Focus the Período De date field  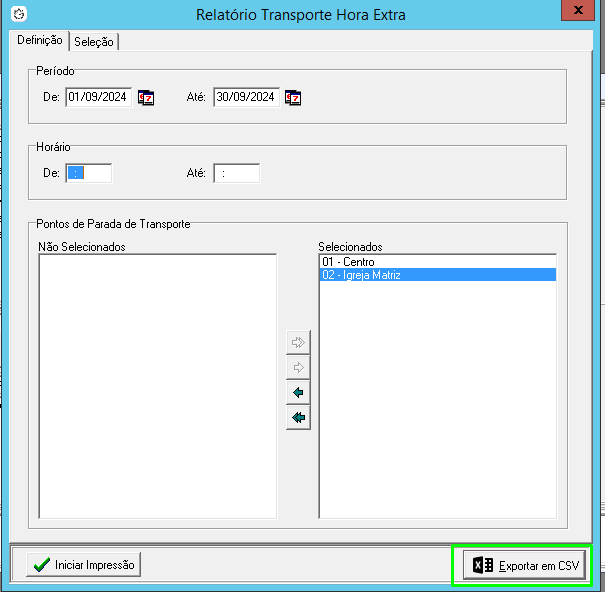[x=98, y=97]
